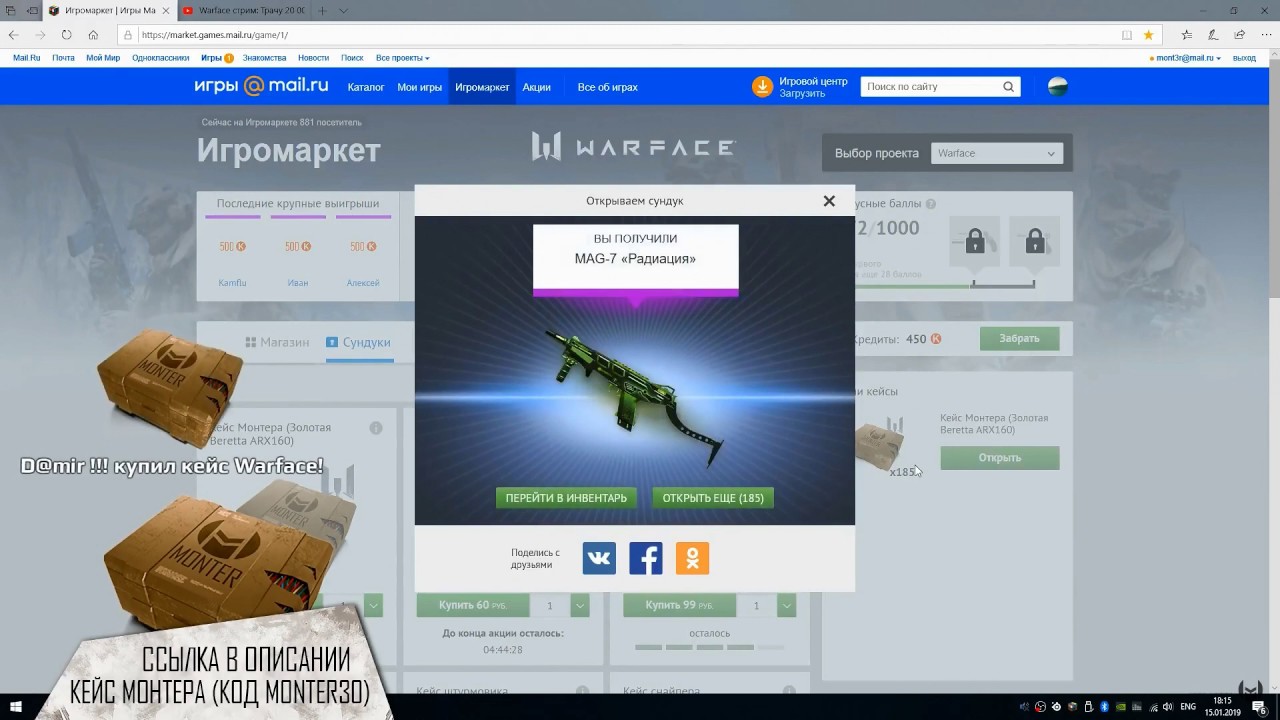Open the Aкции menu item
The height and width of the screenshot is (720, 1280).
click(x=536, y=87)
